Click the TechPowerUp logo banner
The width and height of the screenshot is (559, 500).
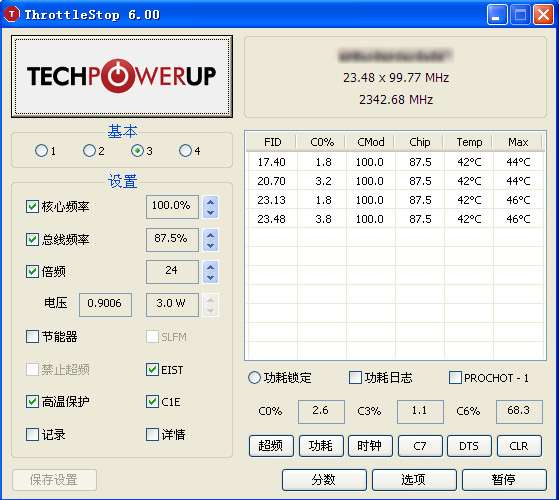(x=122, y=76)
